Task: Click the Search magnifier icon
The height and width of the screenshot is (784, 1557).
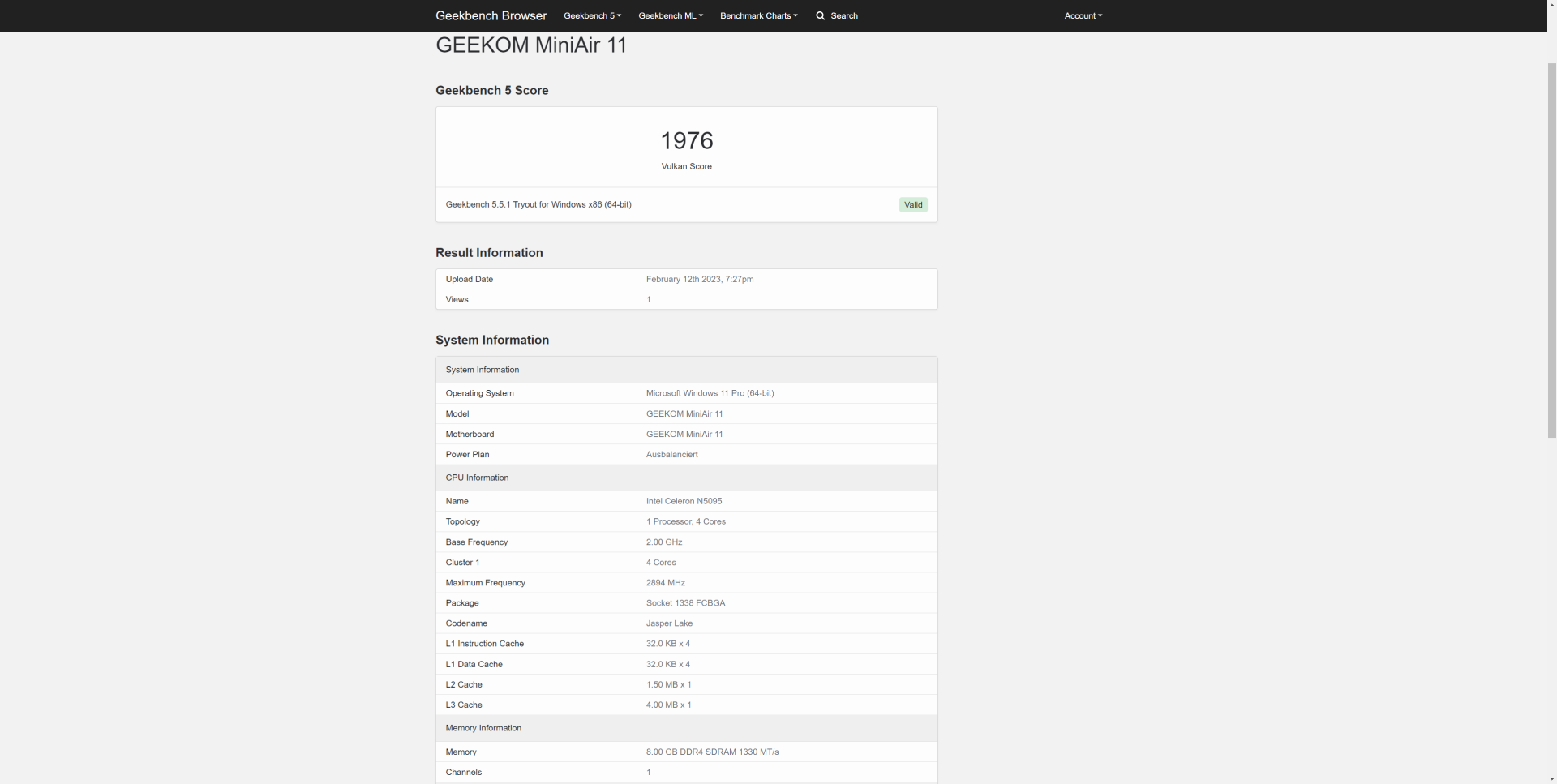Action: 821,15
